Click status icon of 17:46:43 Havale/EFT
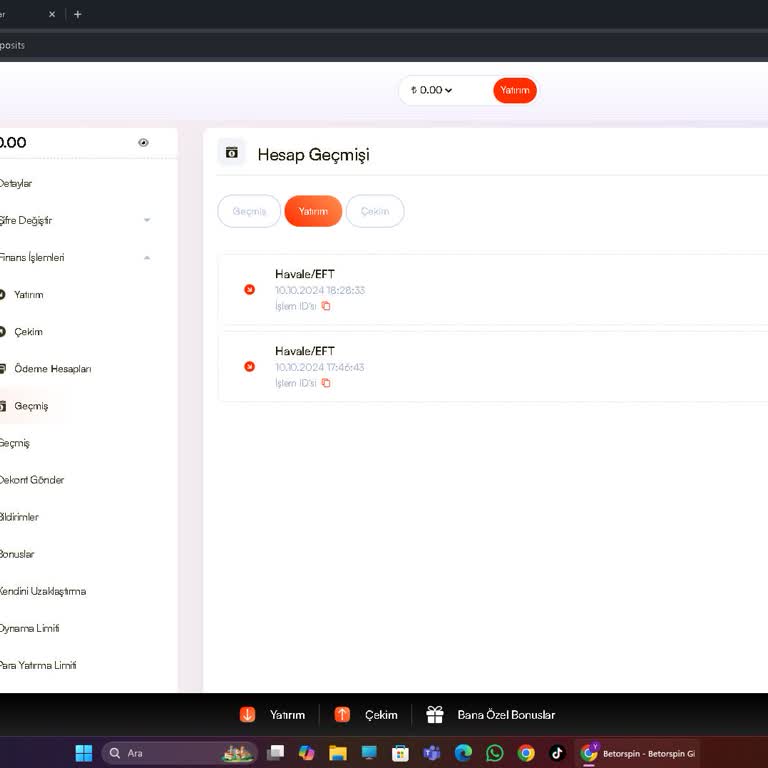This screenshot has height=768, width=768. click(x=249, y=366)
